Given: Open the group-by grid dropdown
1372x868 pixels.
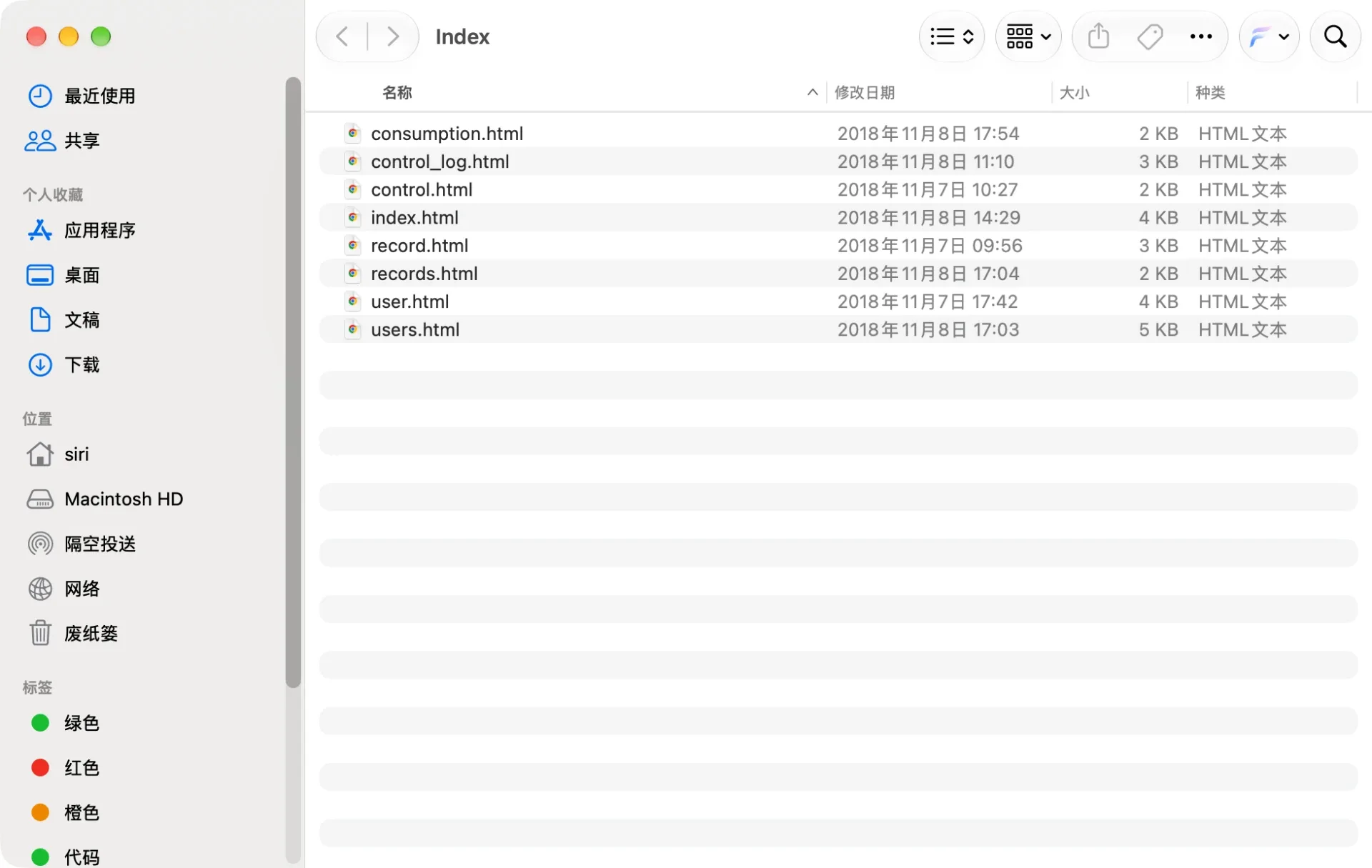Looking at the screenshot, I should [x=1028, y=36].
